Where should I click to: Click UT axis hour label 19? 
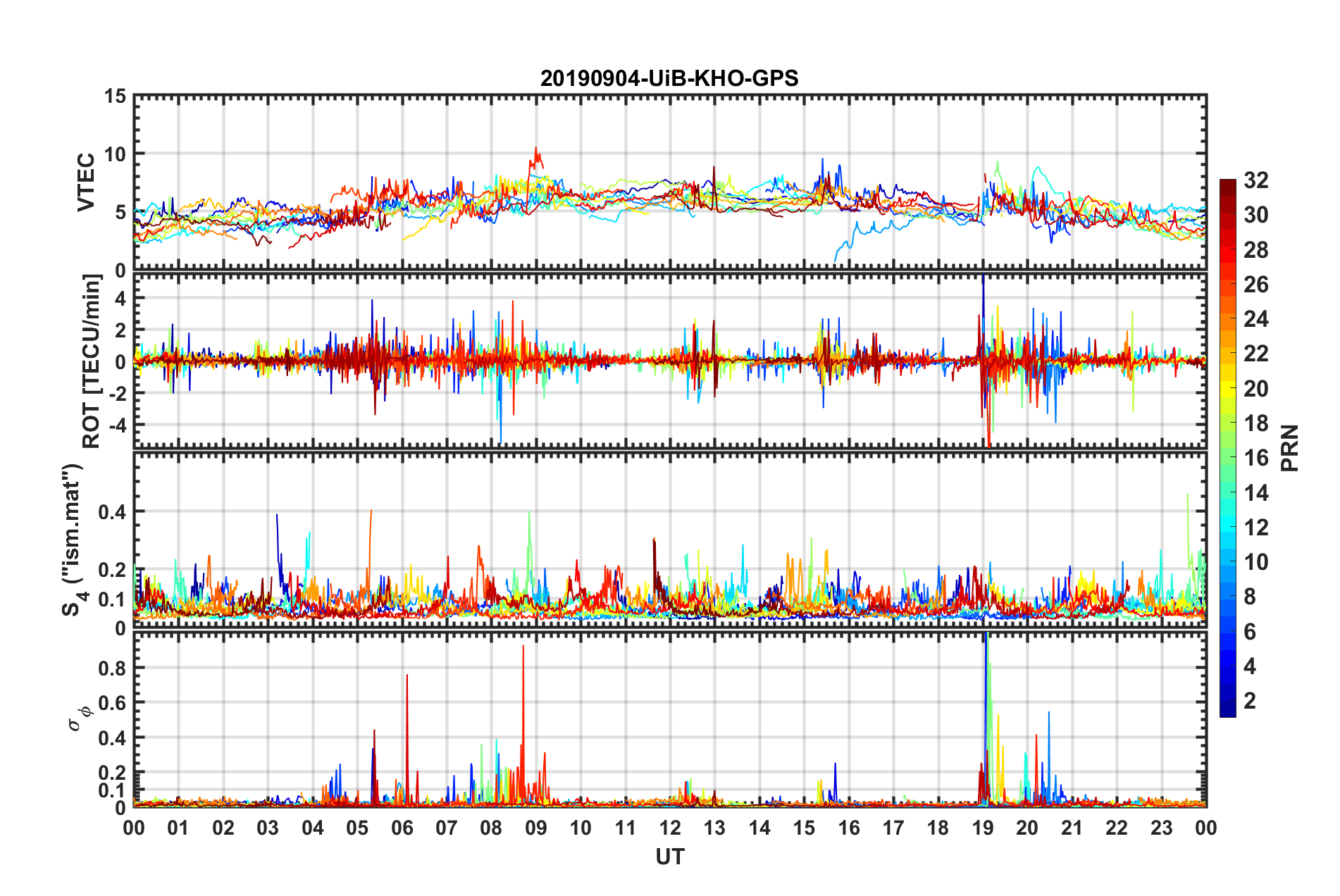tap(983, 828)
